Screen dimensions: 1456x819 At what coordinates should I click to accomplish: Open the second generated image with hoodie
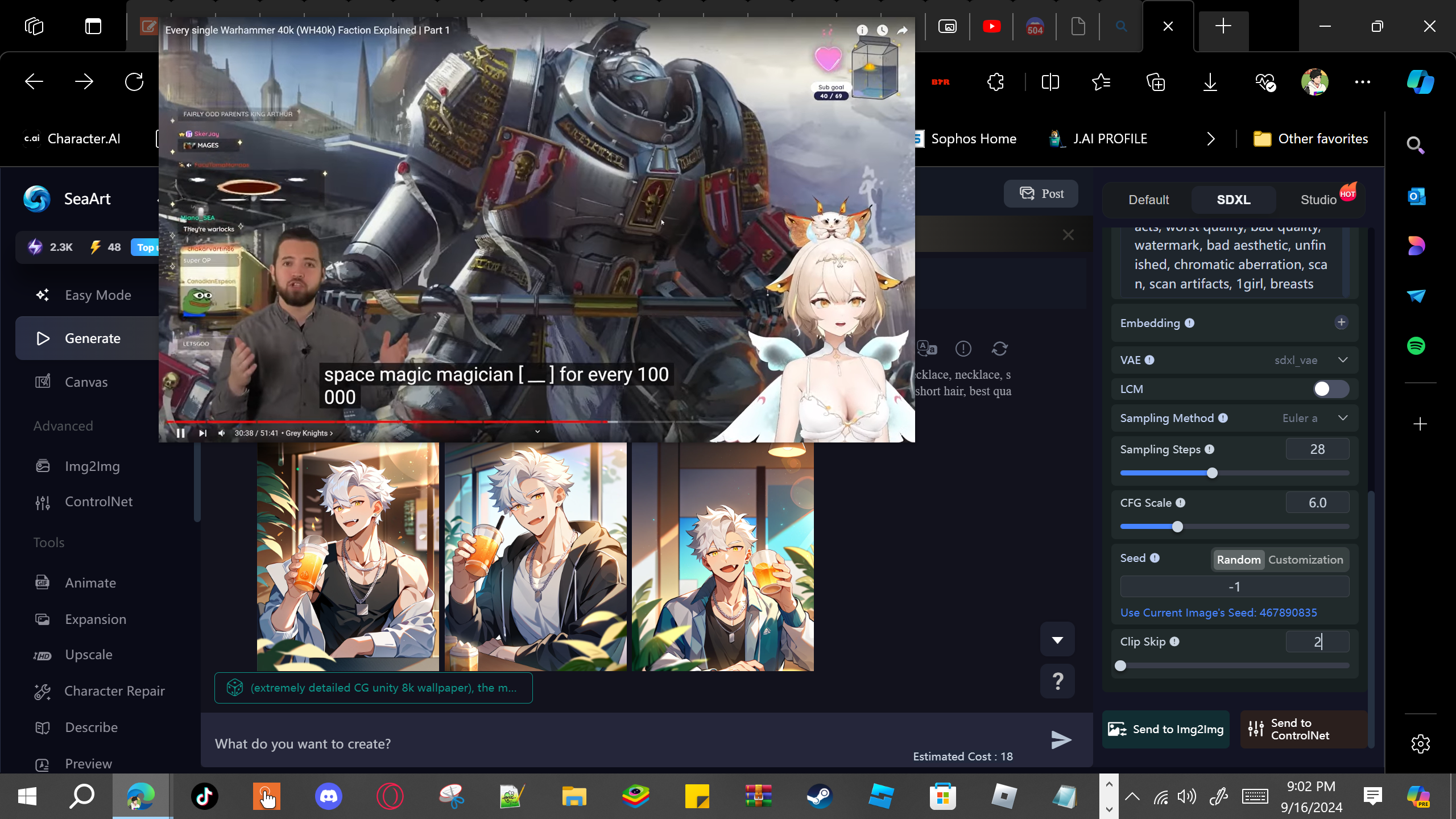click(536, 557)
